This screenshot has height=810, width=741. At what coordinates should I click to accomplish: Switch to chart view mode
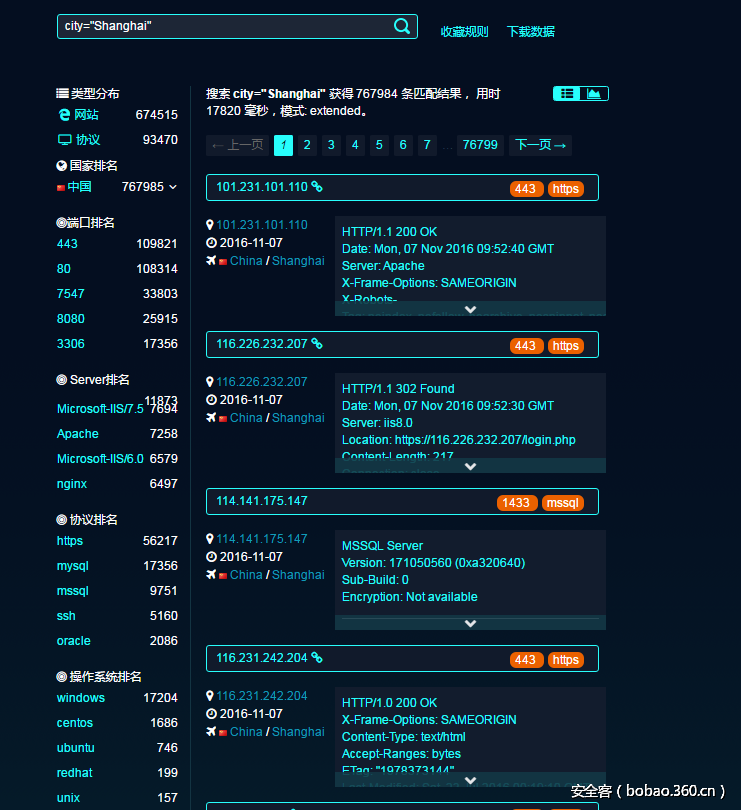click(594, 94)
